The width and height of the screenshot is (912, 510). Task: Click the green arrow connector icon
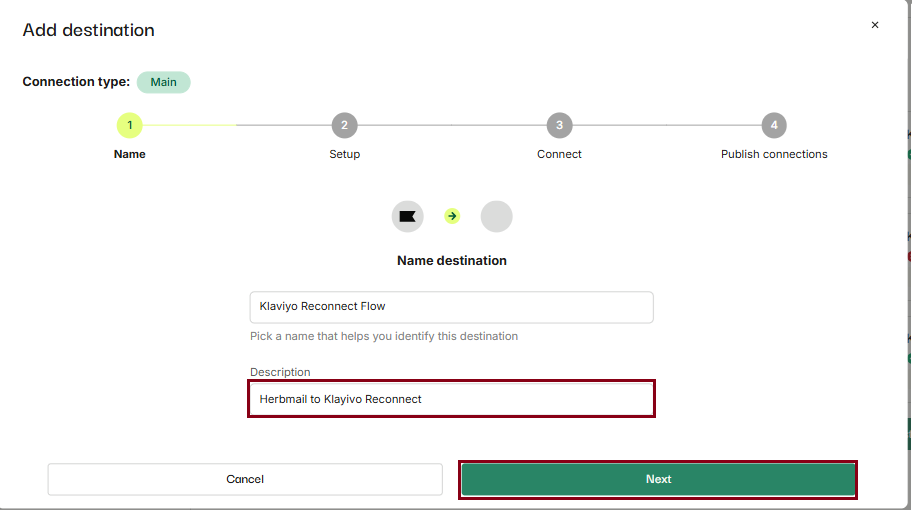452,216
